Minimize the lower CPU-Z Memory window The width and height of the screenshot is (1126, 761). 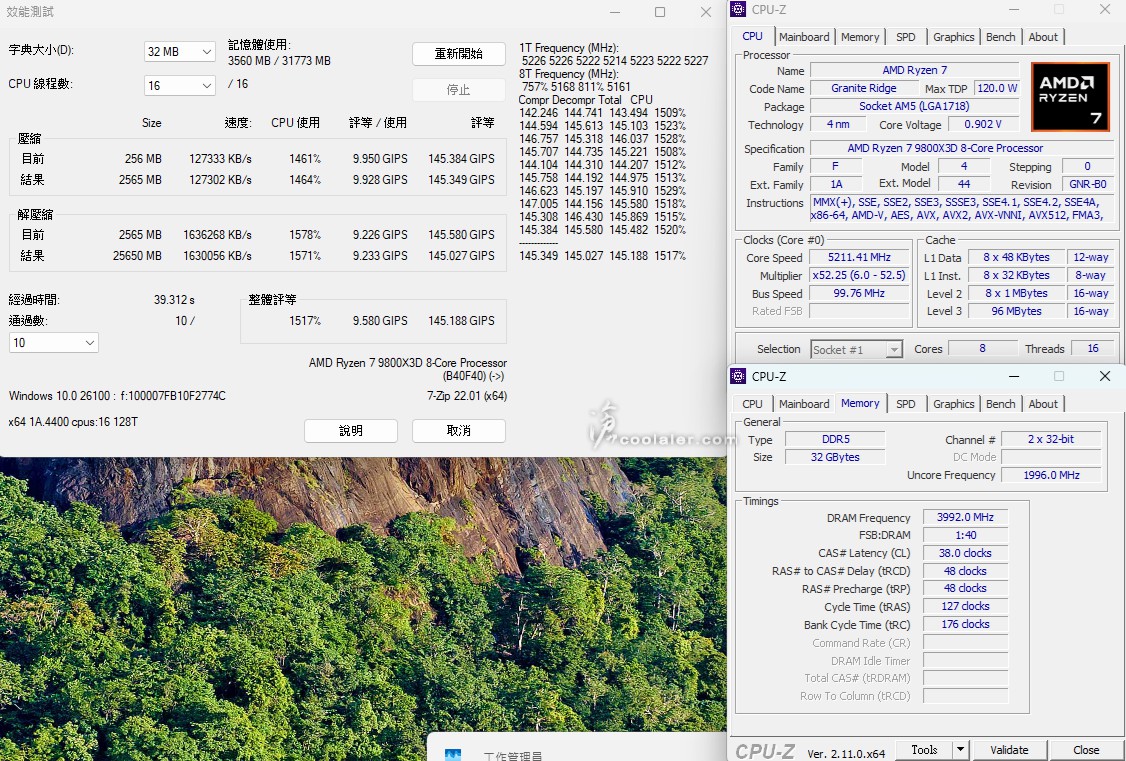[x=1014, y=376]
